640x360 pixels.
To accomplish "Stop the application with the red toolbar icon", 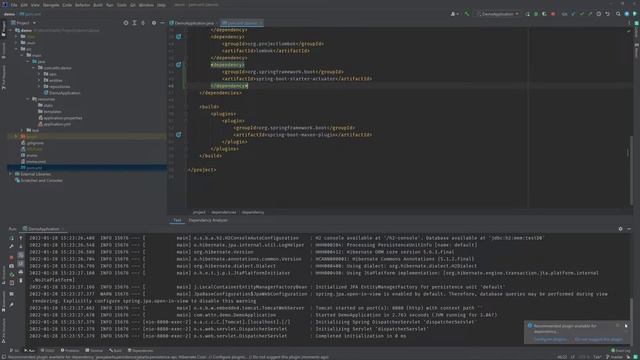I will pos(553,14).
